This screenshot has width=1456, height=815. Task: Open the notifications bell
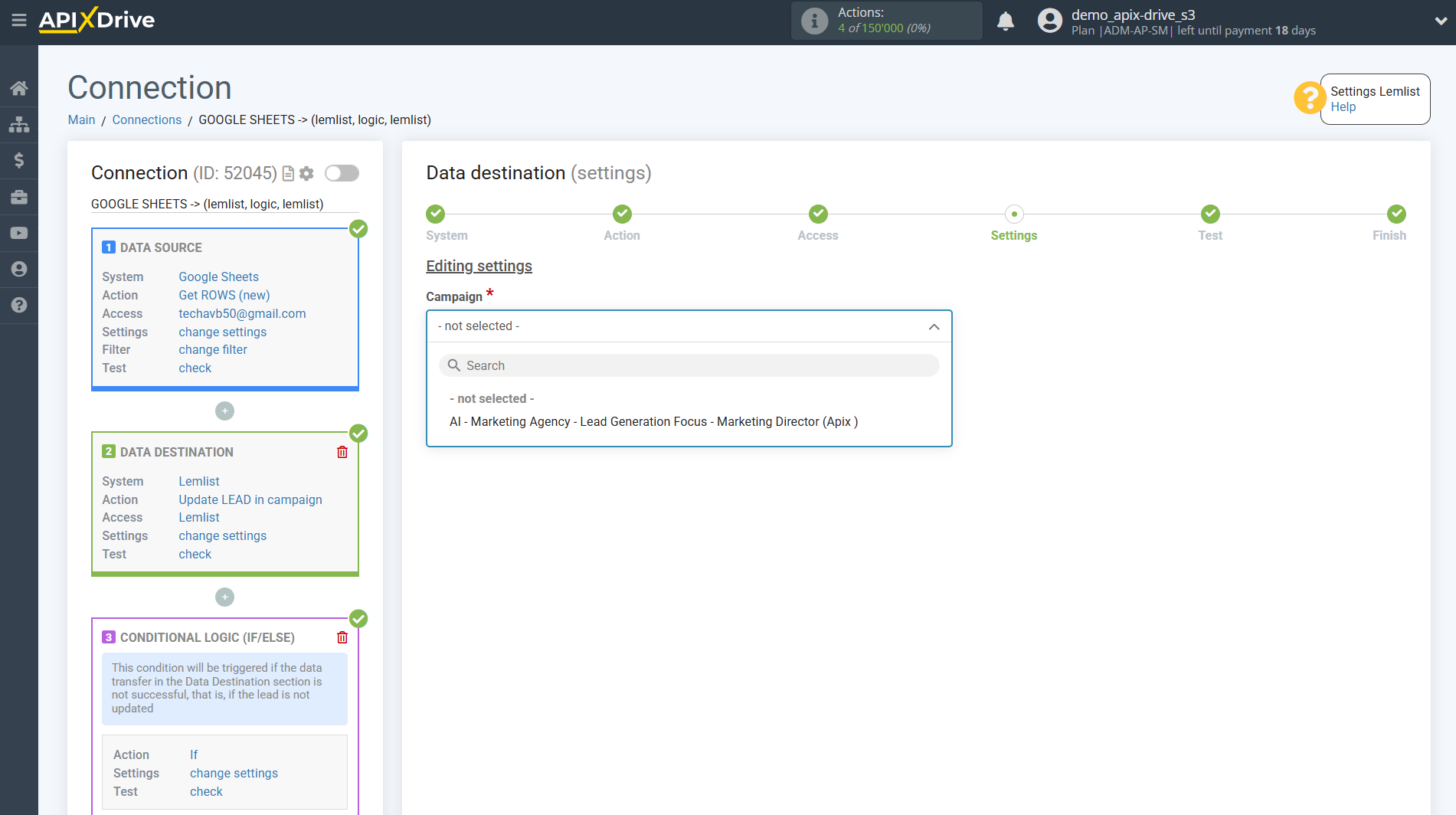(1006, 21)
